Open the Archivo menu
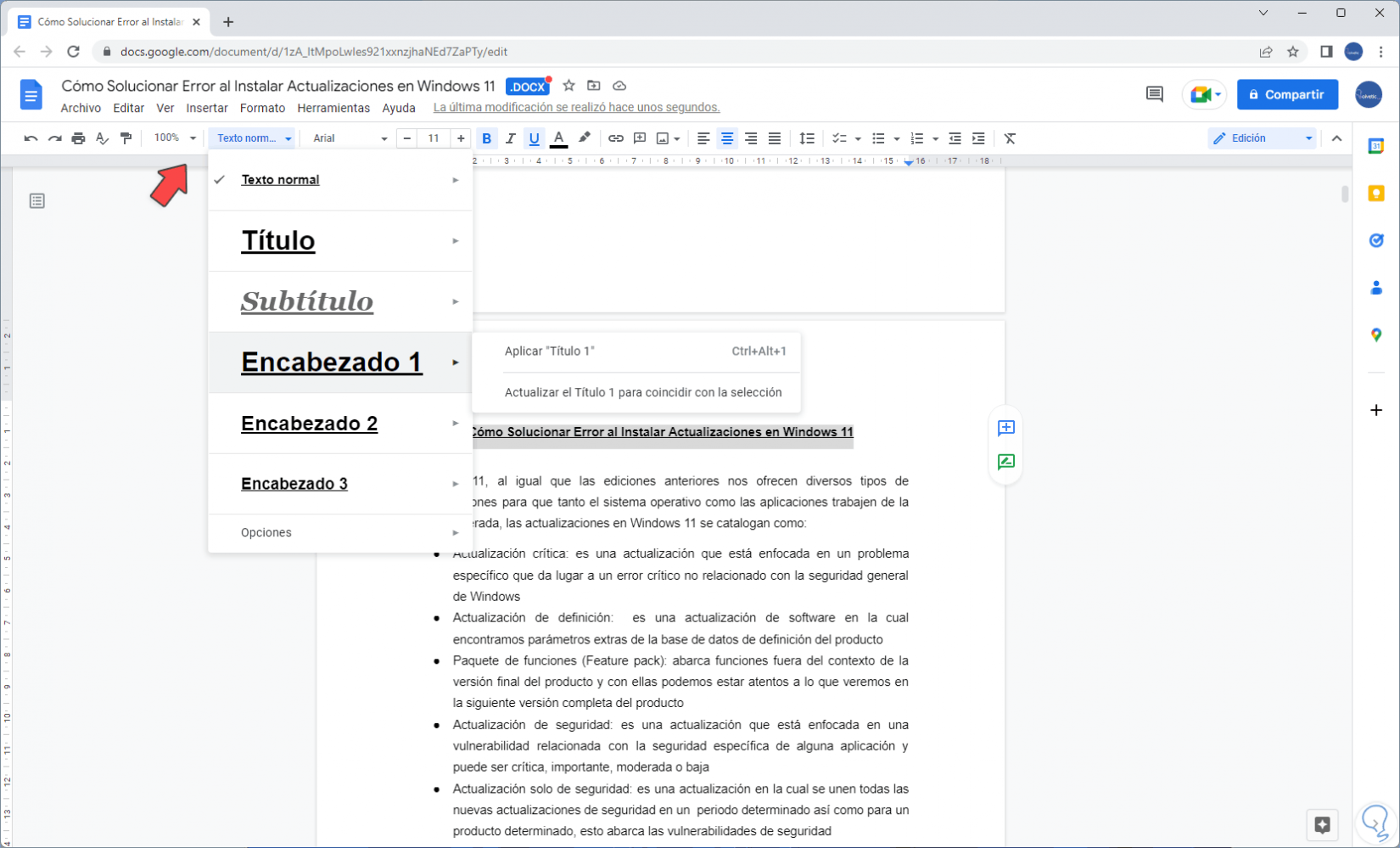This screenshot has width=1400, height=848. pos(81,108)
